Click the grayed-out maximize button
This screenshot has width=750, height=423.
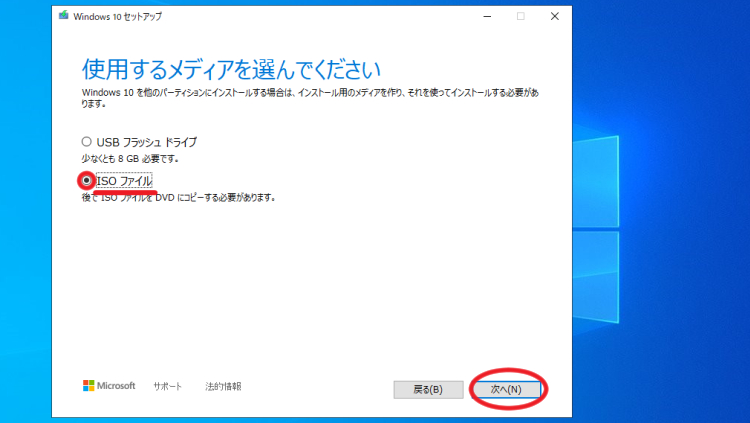pyautogui.click(x=520, y=16)
